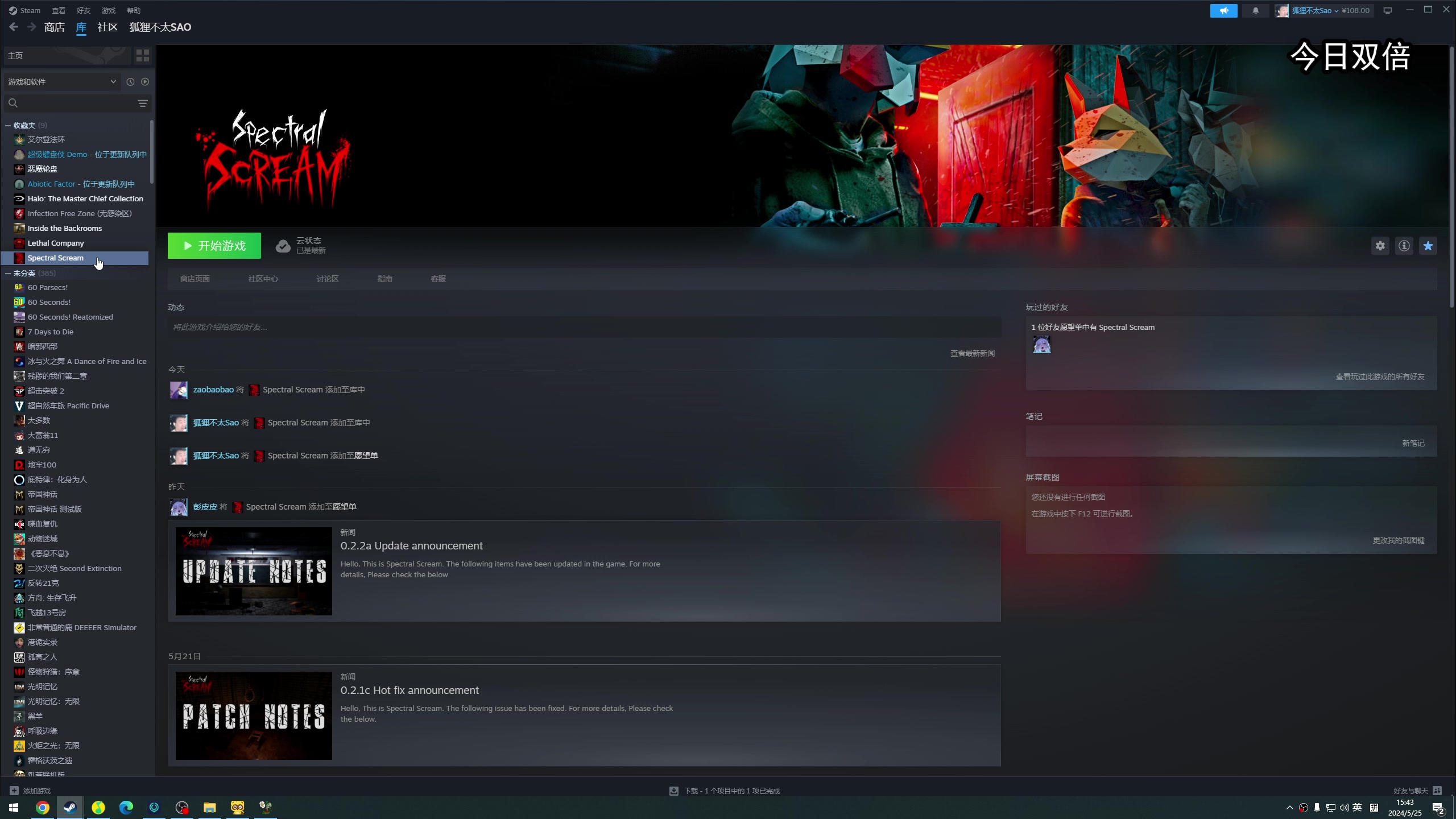The height and width of the screenshot is (819, 1456).
Task: Click the volume icon in system tray
Action: (1344, 808)
